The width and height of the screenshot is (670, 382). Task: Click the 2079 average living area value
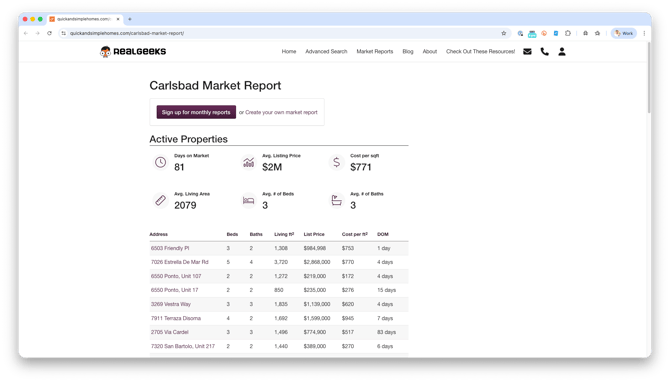pos(185,206)
